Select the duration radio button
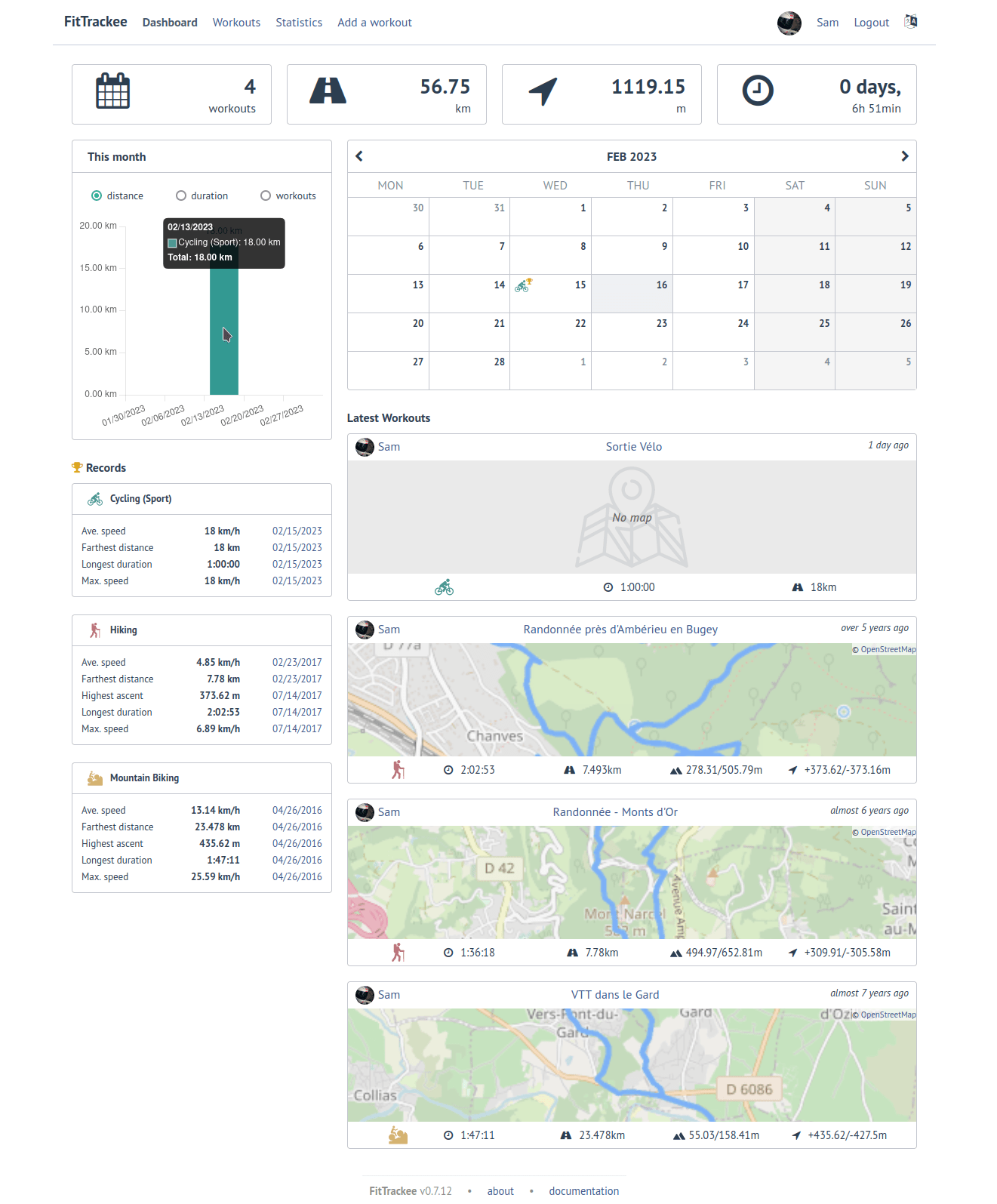The width and height of the screenshot is (997, 1204). tap(181, 196)
